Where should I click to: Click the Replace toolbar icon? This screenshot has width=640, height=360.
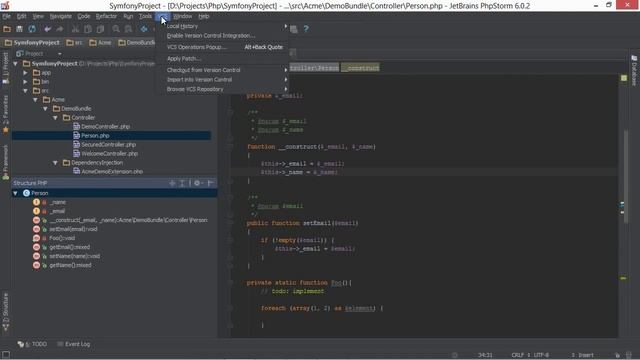coord(128,29)
